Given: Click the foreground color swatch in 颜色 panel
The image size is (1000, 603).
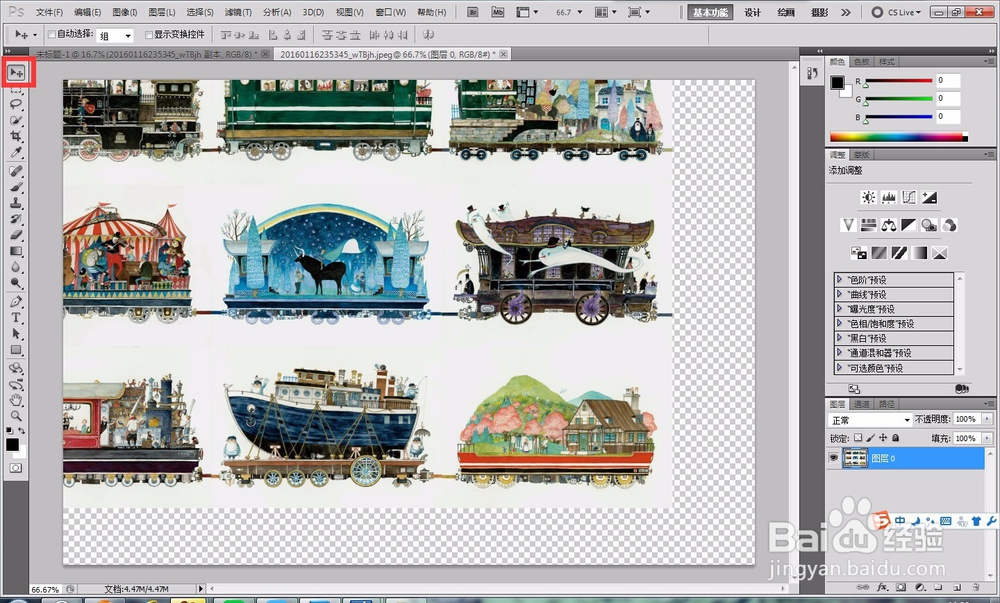Looking at the screenshot, I should point(837,82).
